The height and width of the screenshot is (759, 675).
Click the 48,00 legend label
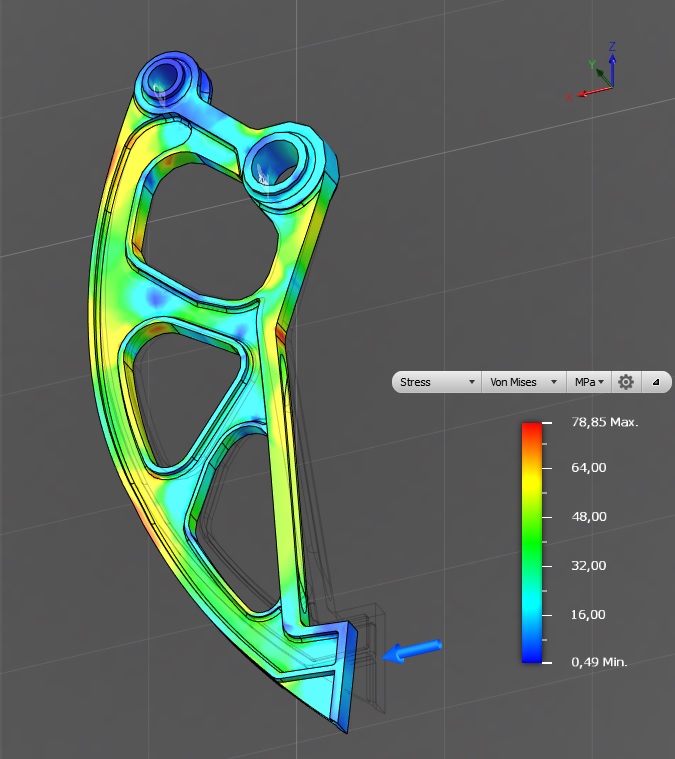589,516
